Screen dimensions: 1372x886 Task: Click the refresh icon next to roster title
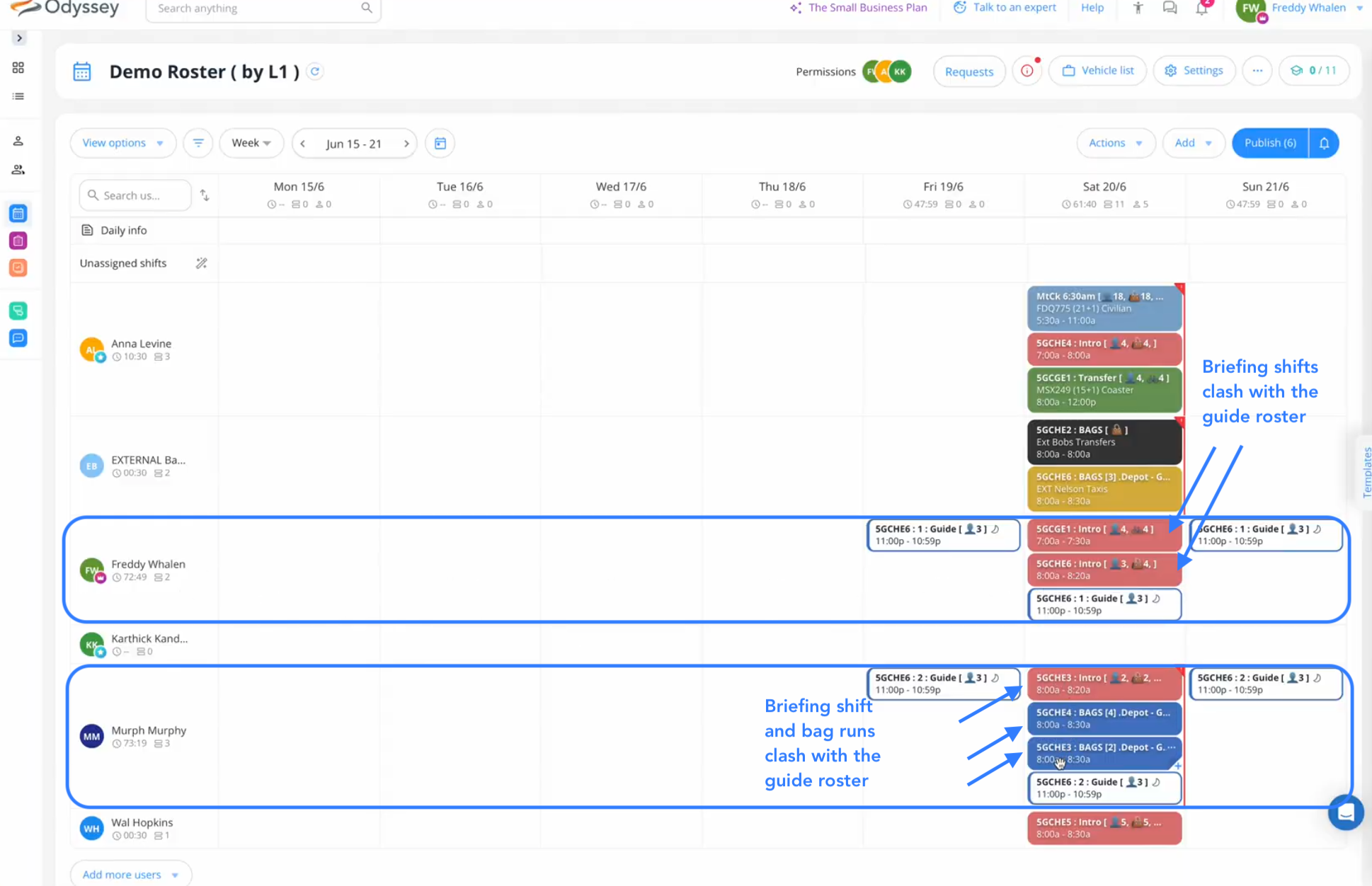315,71
